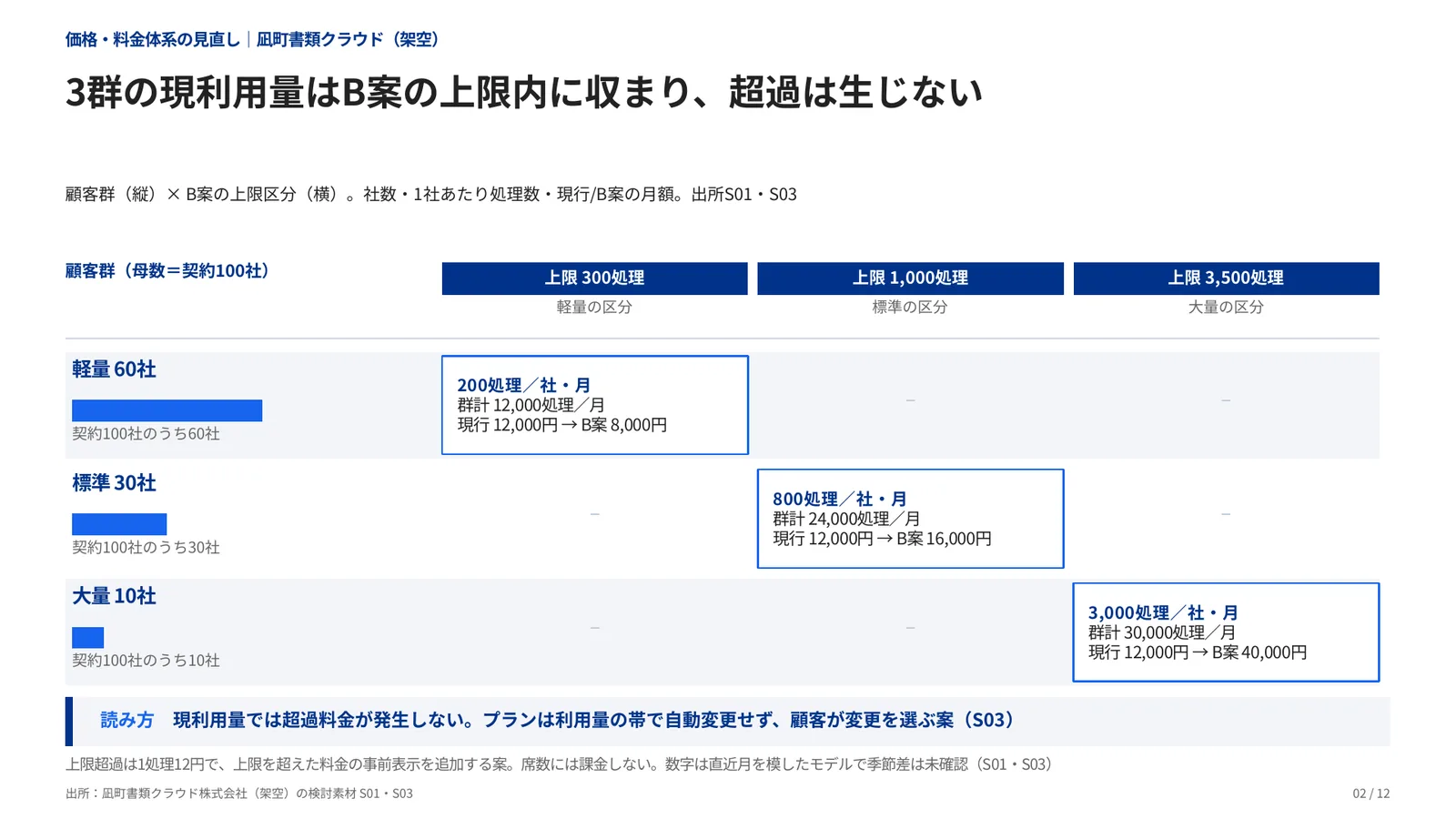This screenshot has height=819, width=1456.
Task: Click '契約100社のうち60社' caption
Action: click(x=147, y=434)
